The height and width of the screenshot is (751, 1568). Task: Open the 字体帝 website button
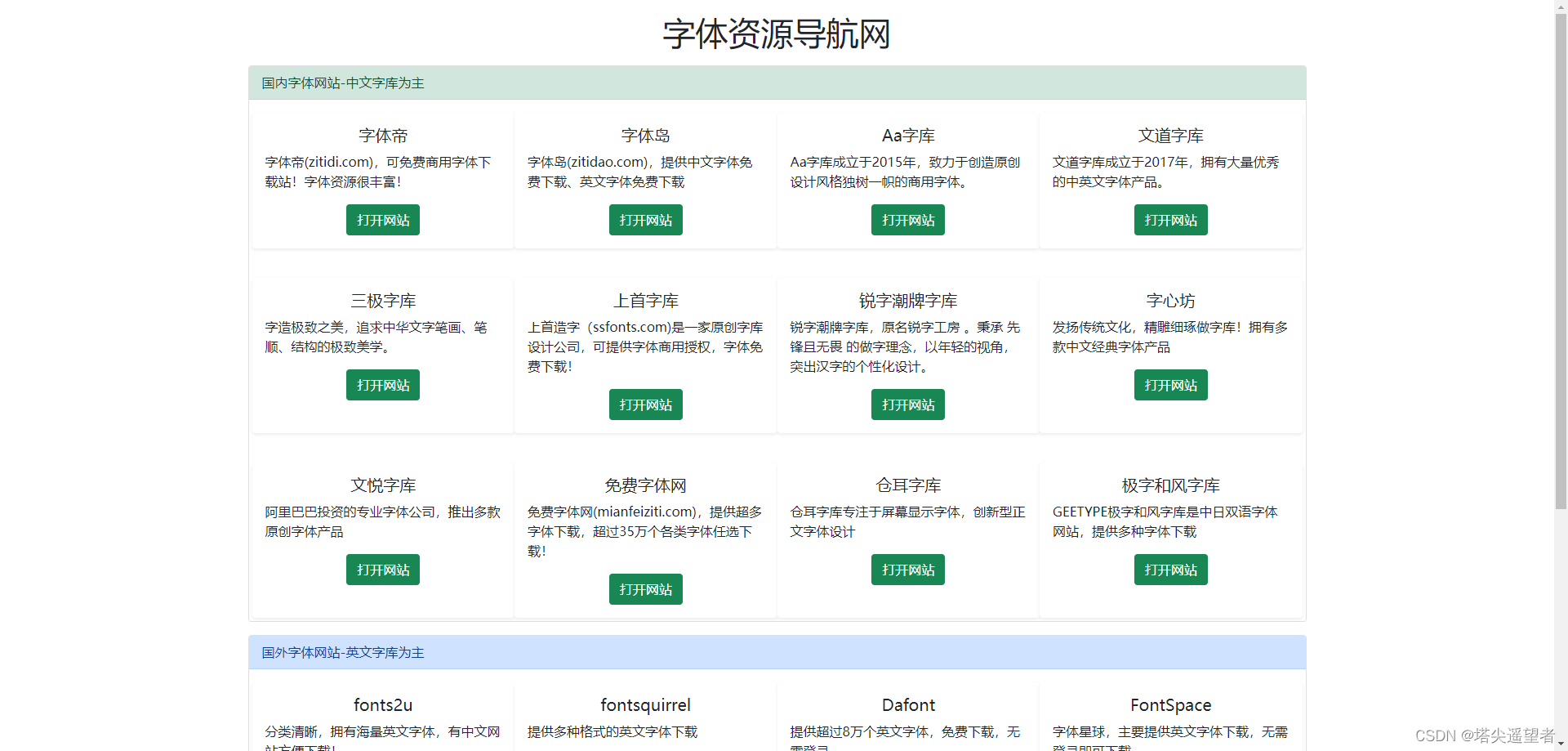pyautogui.click(x=383, y=220)
